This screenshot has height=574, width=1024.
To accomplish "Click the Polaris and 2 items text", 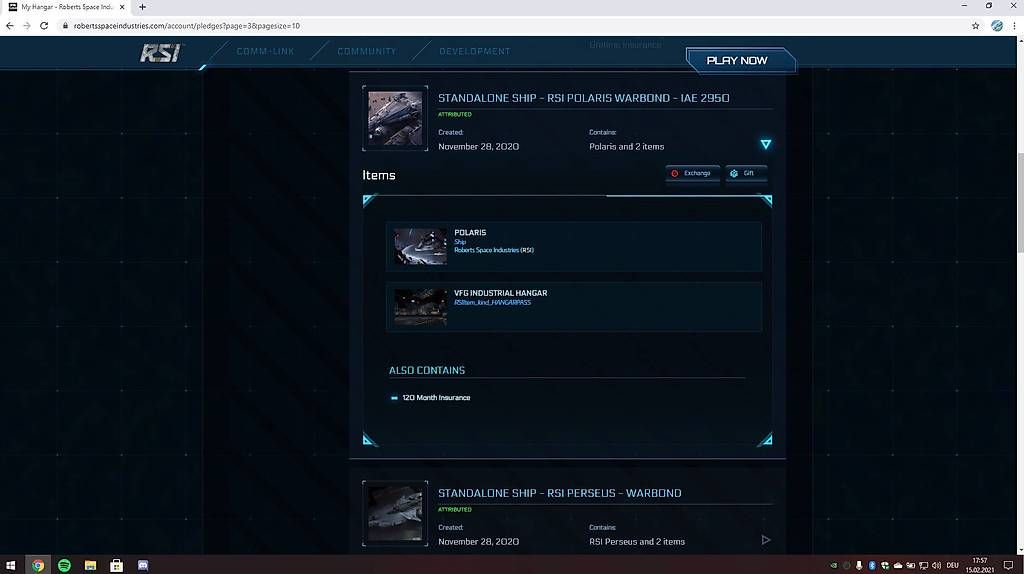I will point(626,146).
